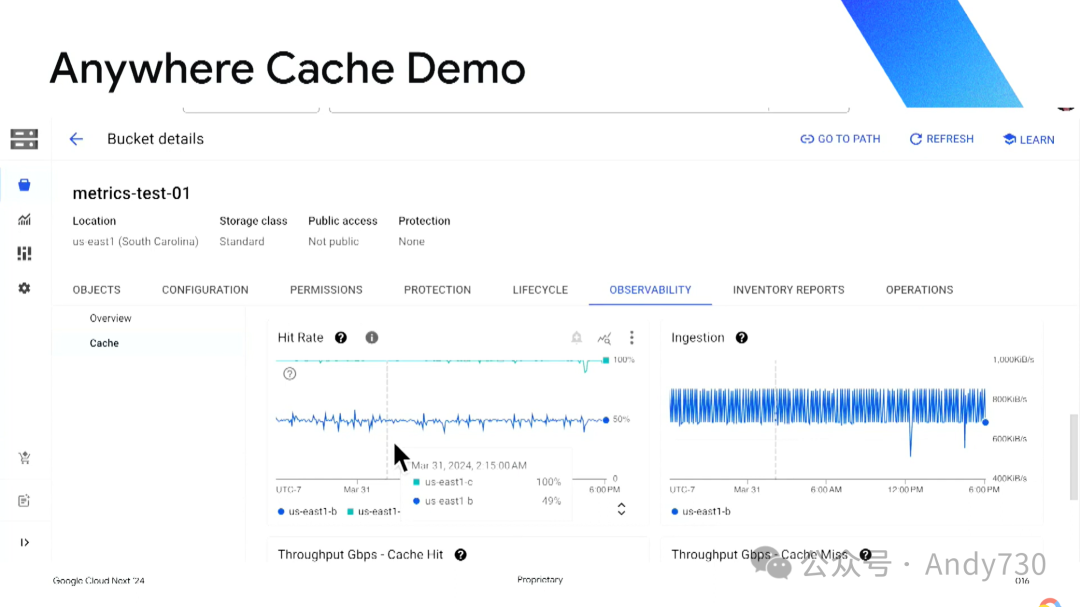Switch to OBJECTS tab
The width and height of the screenshot is (1080, 607).
[x=96, y=290]
